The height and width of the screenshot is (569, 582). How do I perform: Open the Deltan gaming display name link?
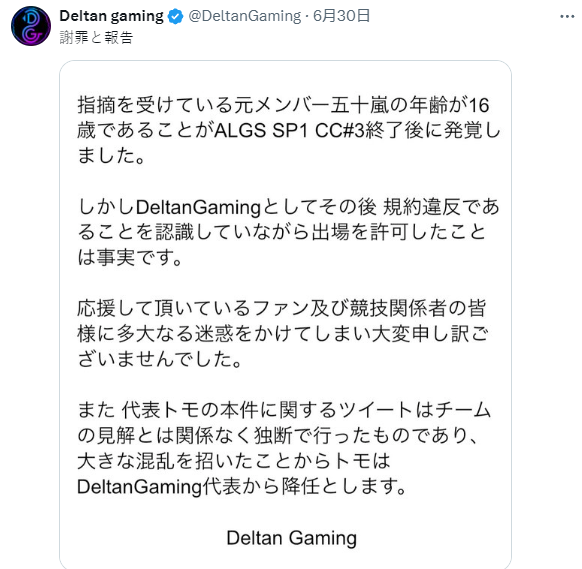point(111,16)
